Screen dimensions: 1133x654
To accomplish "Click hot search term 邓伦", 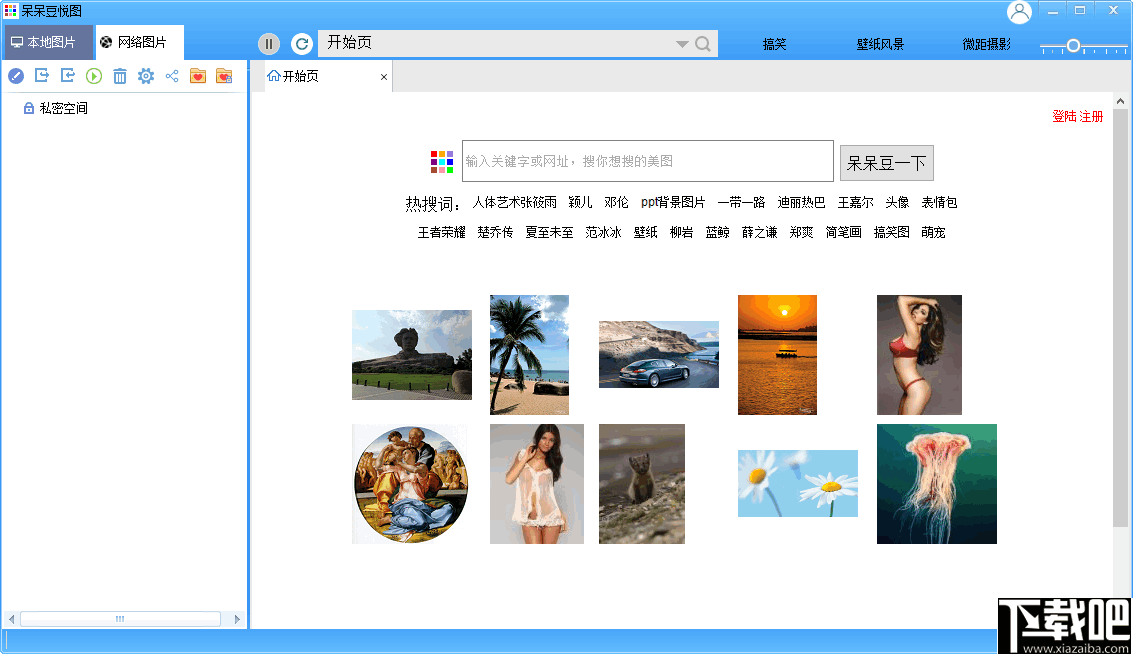I will pos(616,202).
